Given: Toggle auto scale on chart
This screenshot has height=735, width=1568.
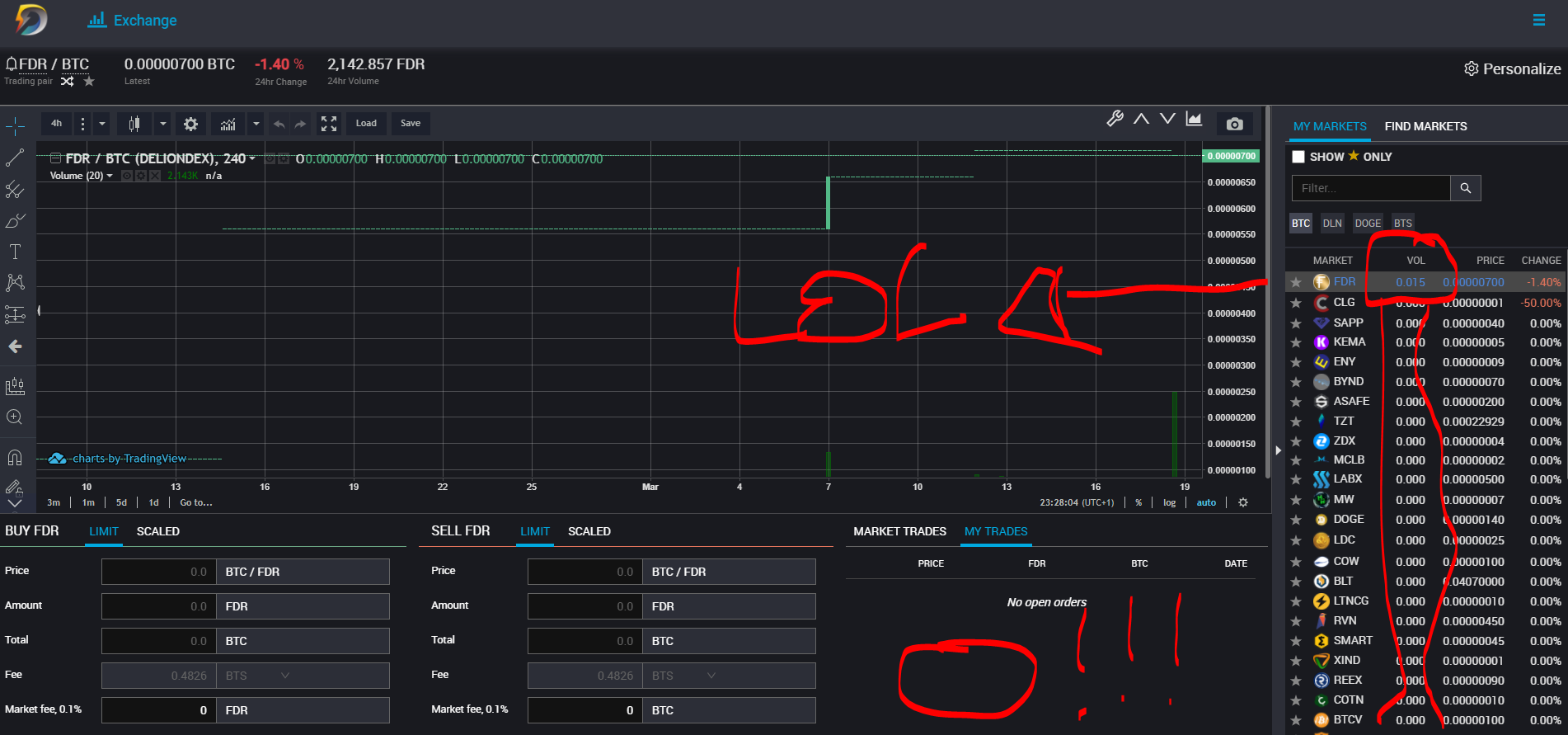Looking at the screenshot, I should point(1206,502).
